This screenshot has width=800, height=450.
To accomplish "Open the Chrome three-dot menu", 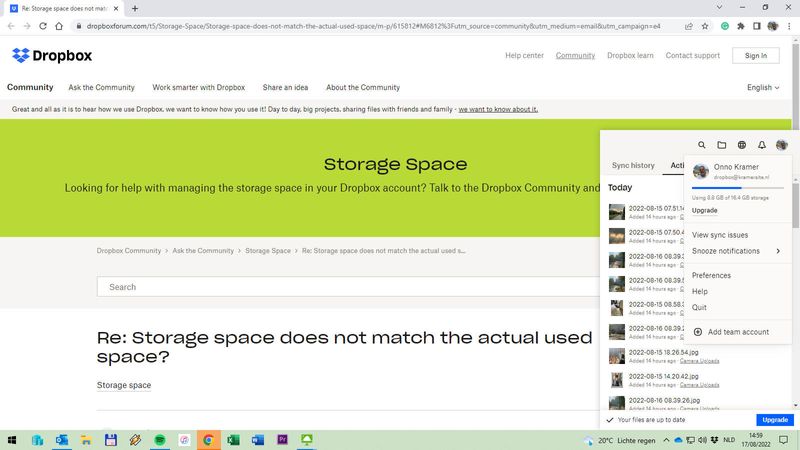I will [789, 26].
